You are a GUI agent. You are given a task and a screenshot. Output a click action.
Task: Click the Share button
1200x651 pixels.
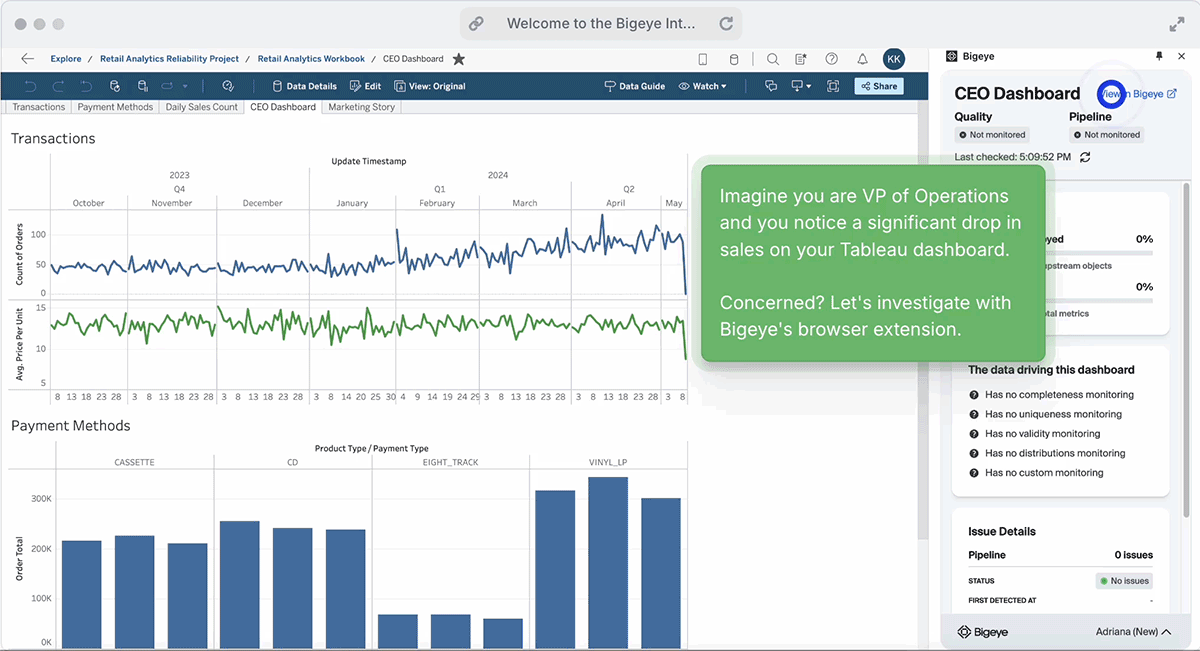[879, 86]
